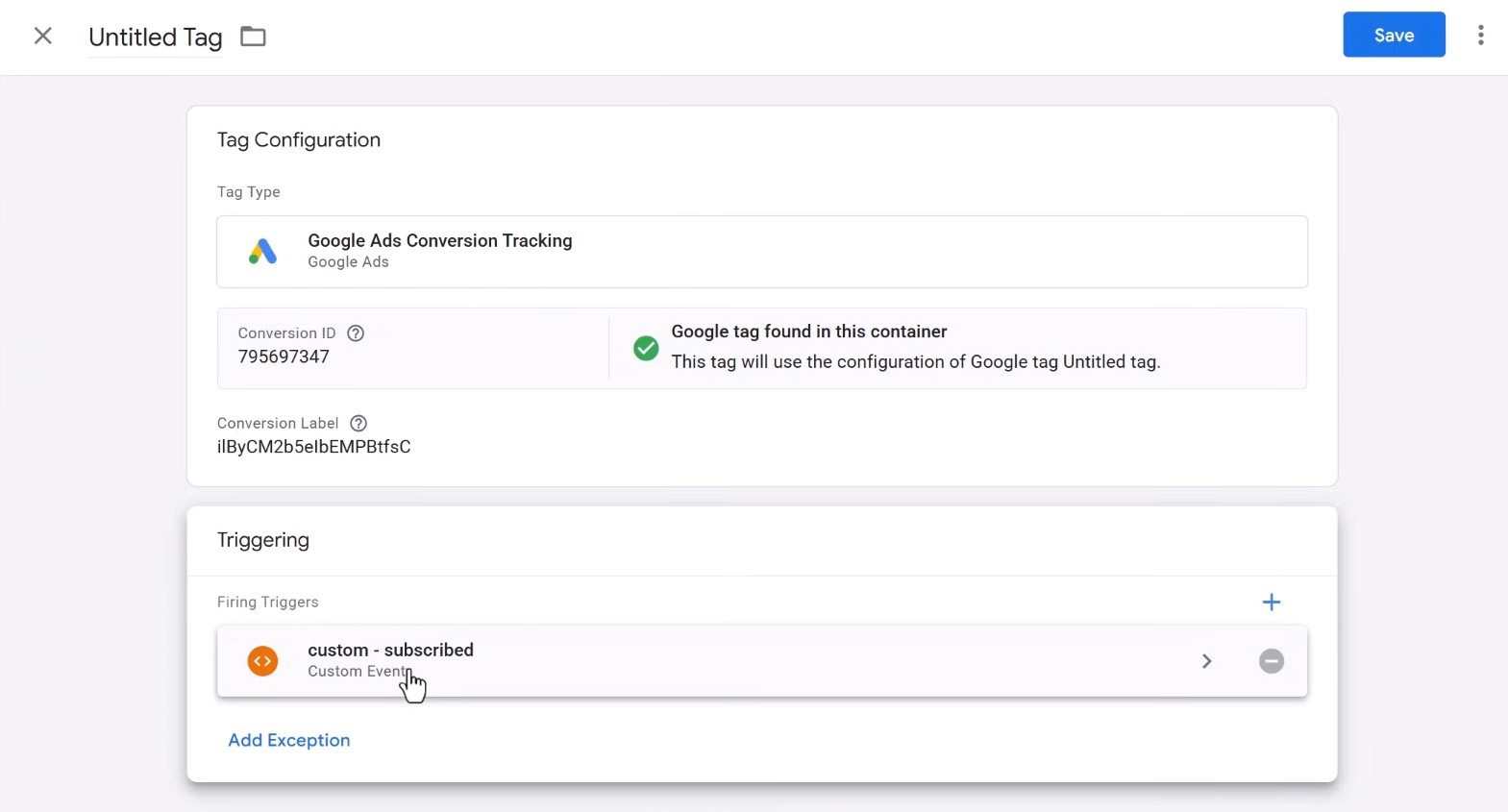
Task: Click Add Exception link
Action: tap(288, 740)
